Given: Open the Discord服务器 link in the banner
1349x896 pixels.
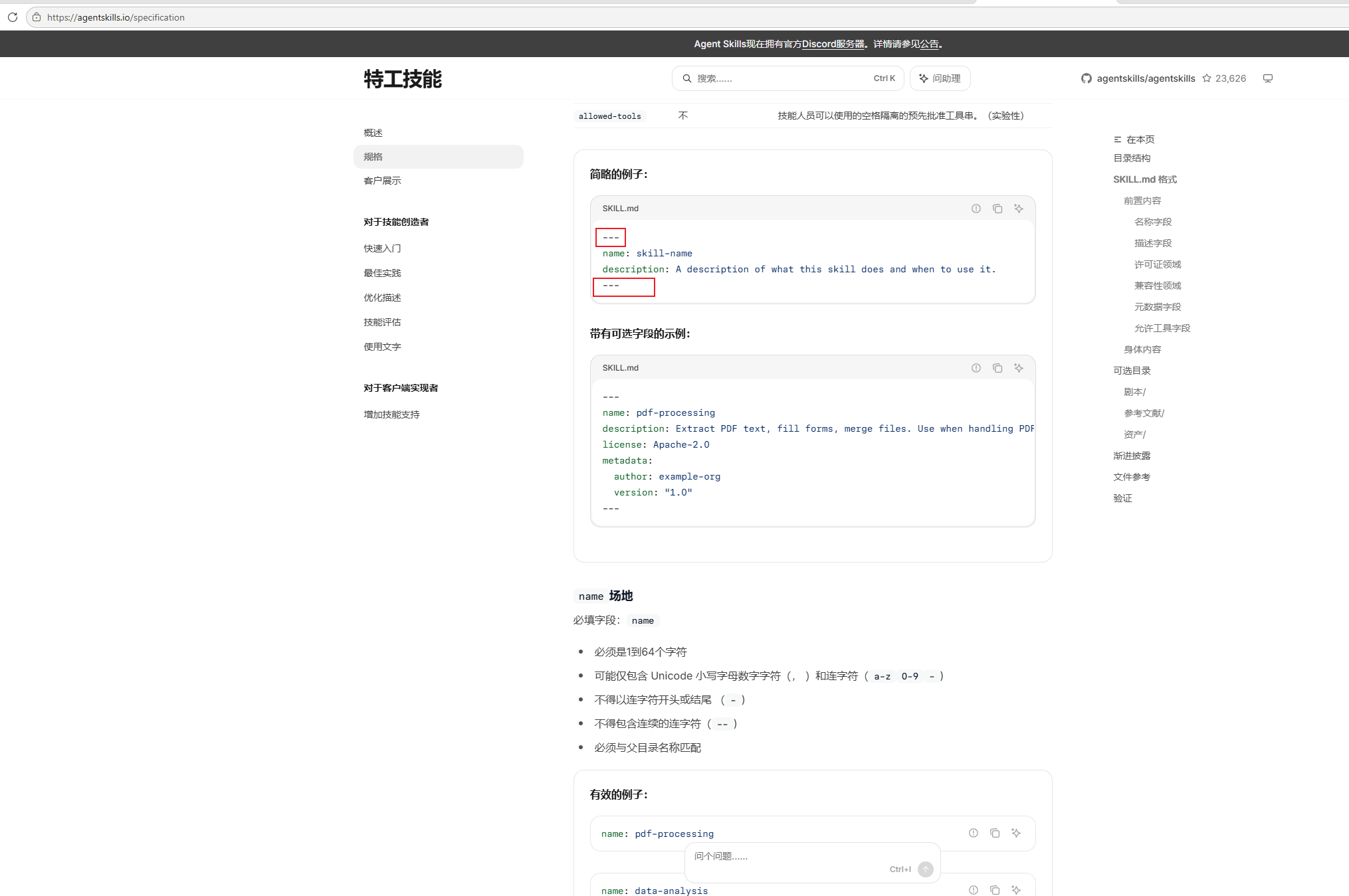Looking at the screenshot, I should pos(833,44).
